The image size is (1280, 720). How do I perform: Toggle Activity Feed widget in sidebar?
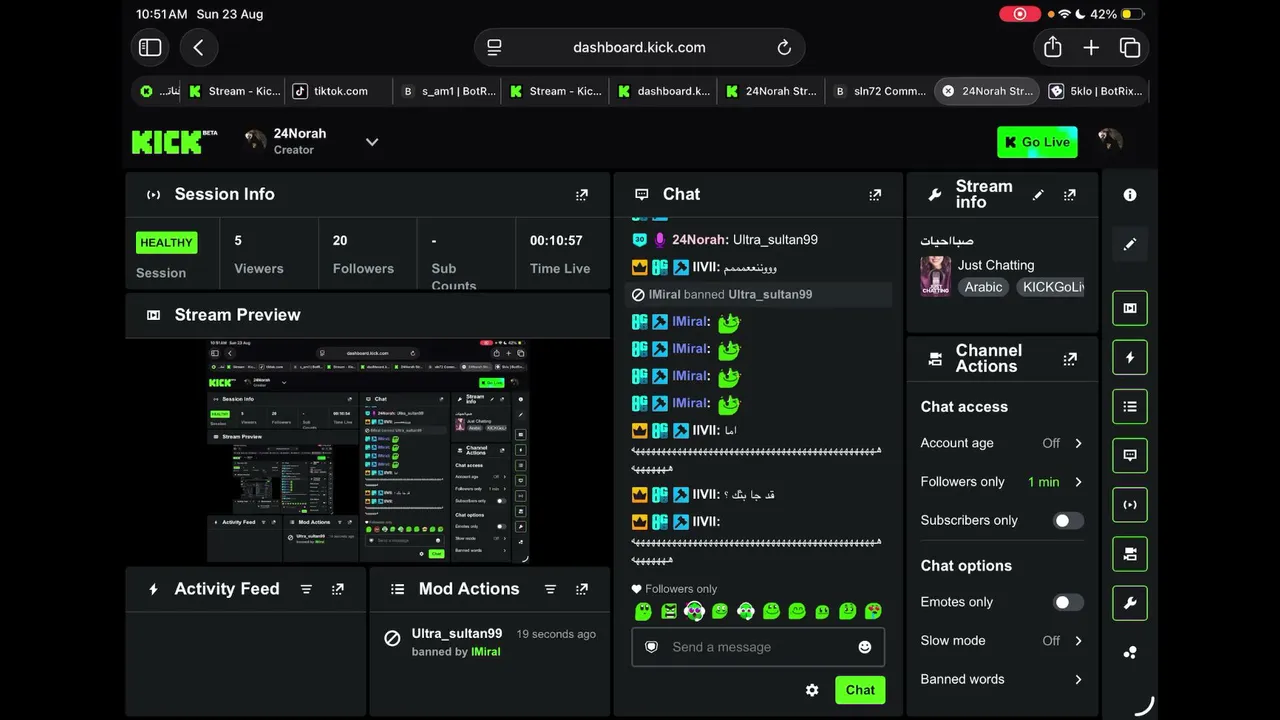[1130, 357]
